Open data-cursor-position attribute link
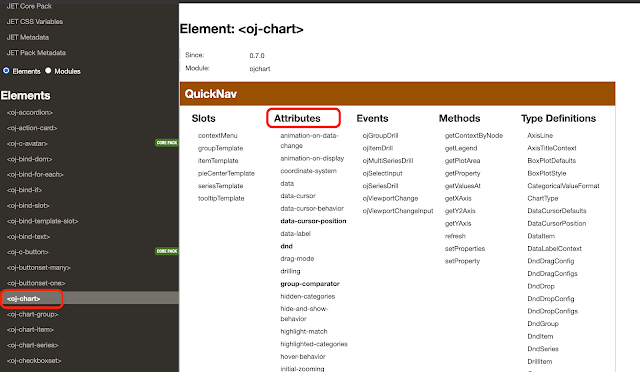640x372 pixels. pos(313,221)
